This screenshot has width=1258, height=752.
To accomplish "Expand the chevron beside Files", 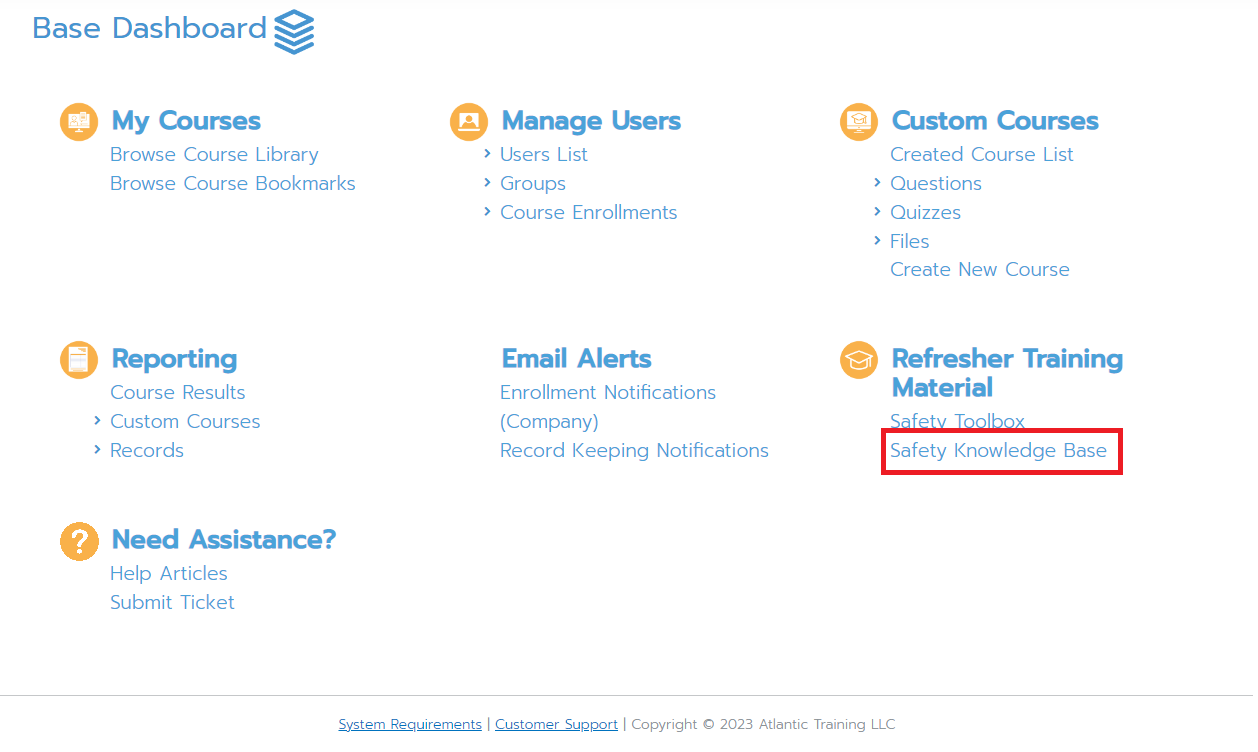I will coord(877,241).
